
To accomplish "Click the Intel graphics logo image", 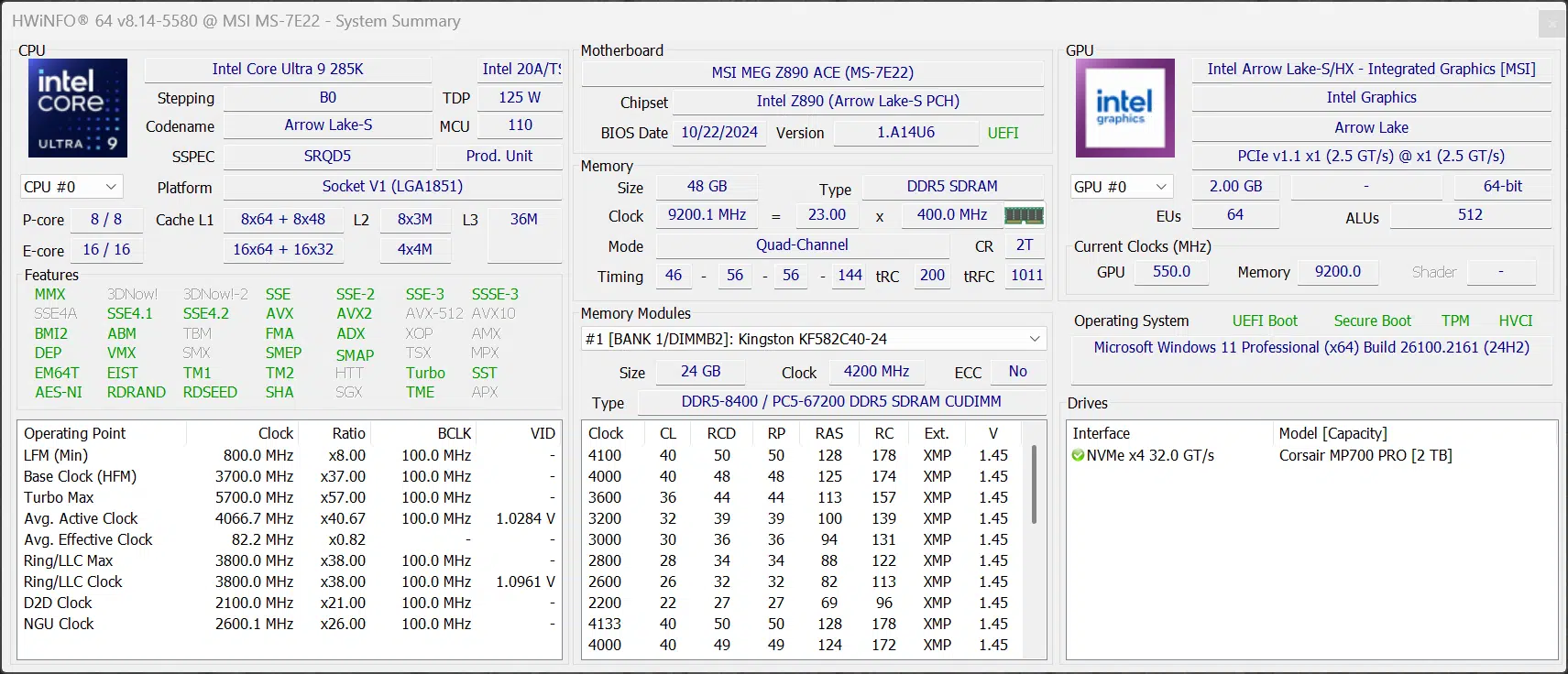I will pyautogui.click(x=1124, y=108).
